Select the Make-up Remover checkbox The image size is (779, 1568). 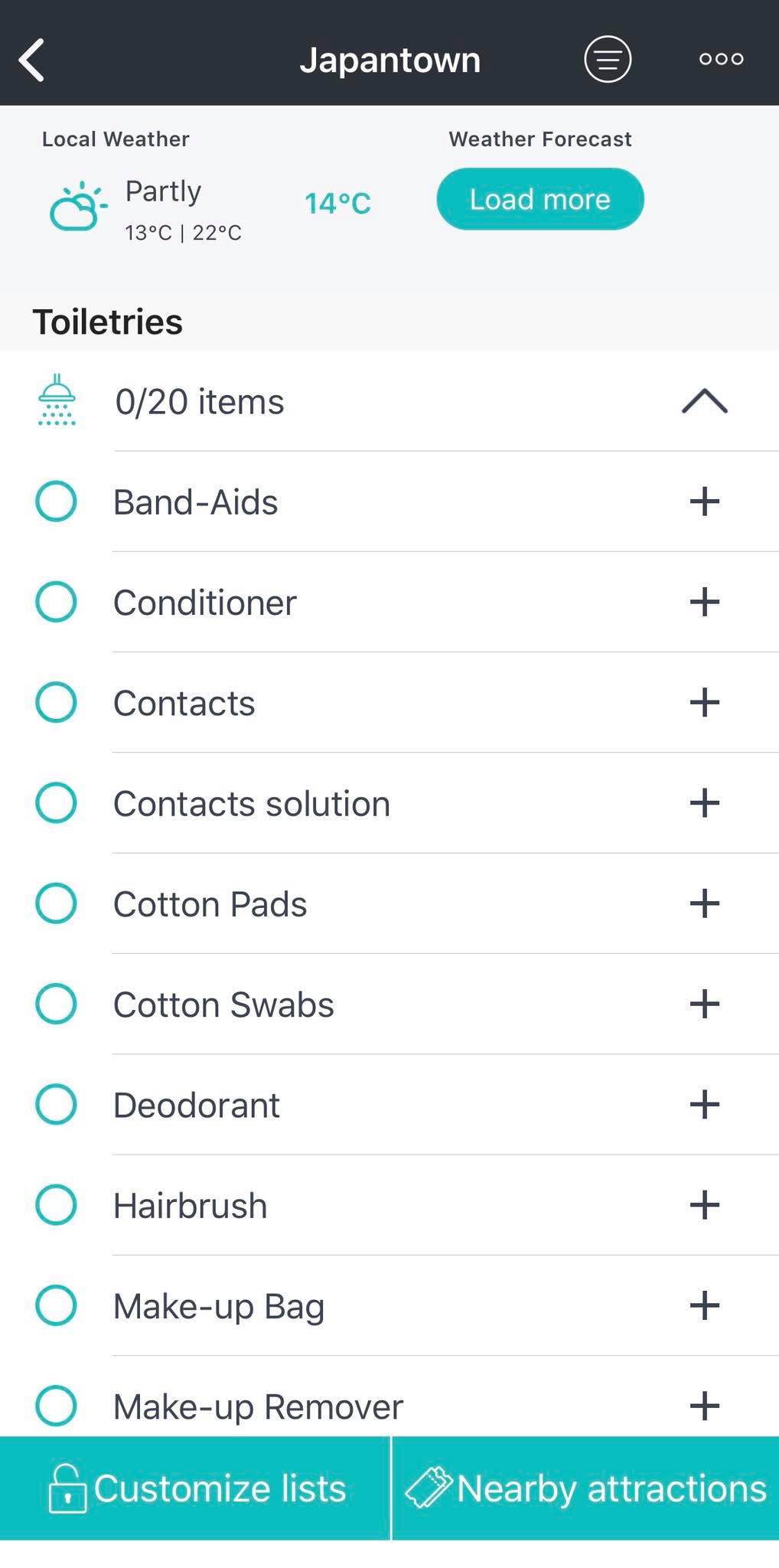(x=57, y=1406)
